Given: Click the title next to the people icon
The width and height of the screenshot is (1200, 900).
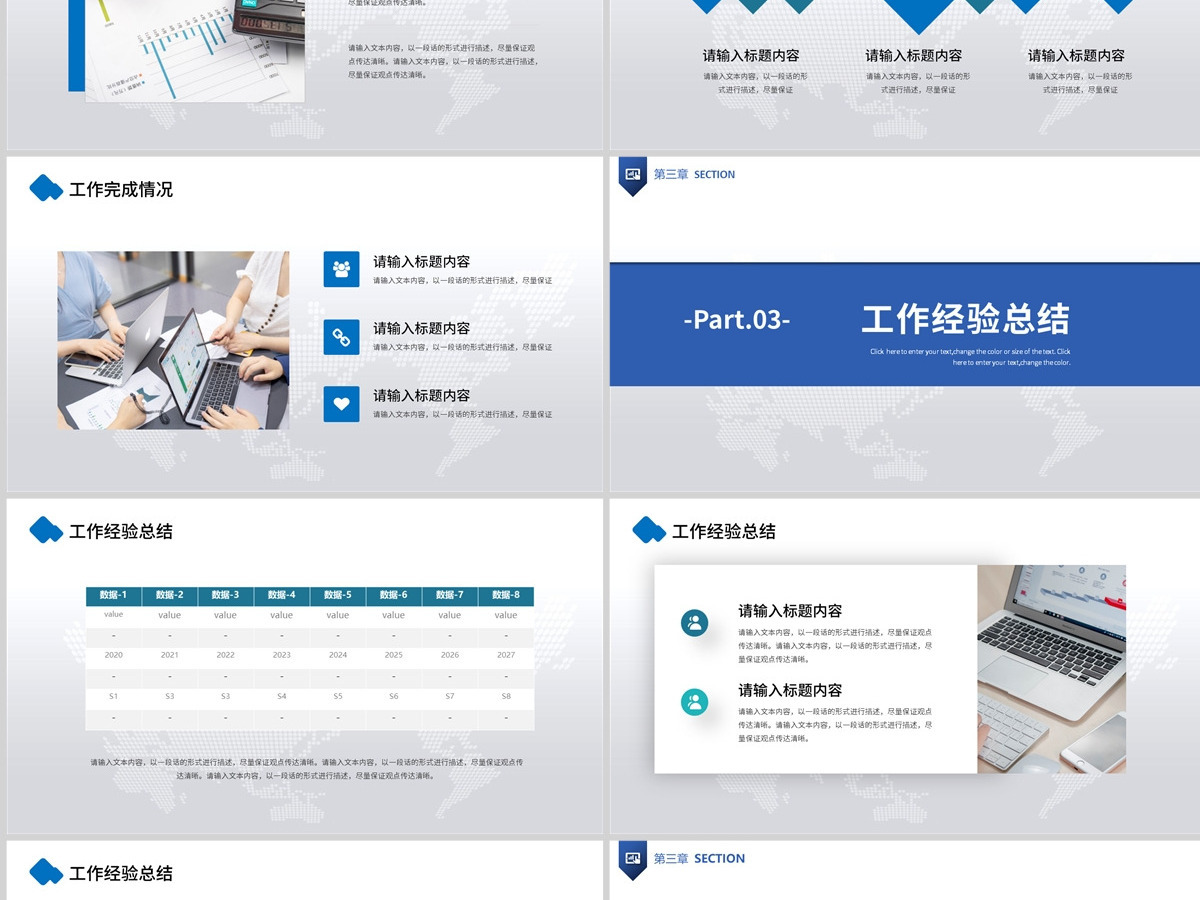Looking at the screenshot, I should [421, 262].
